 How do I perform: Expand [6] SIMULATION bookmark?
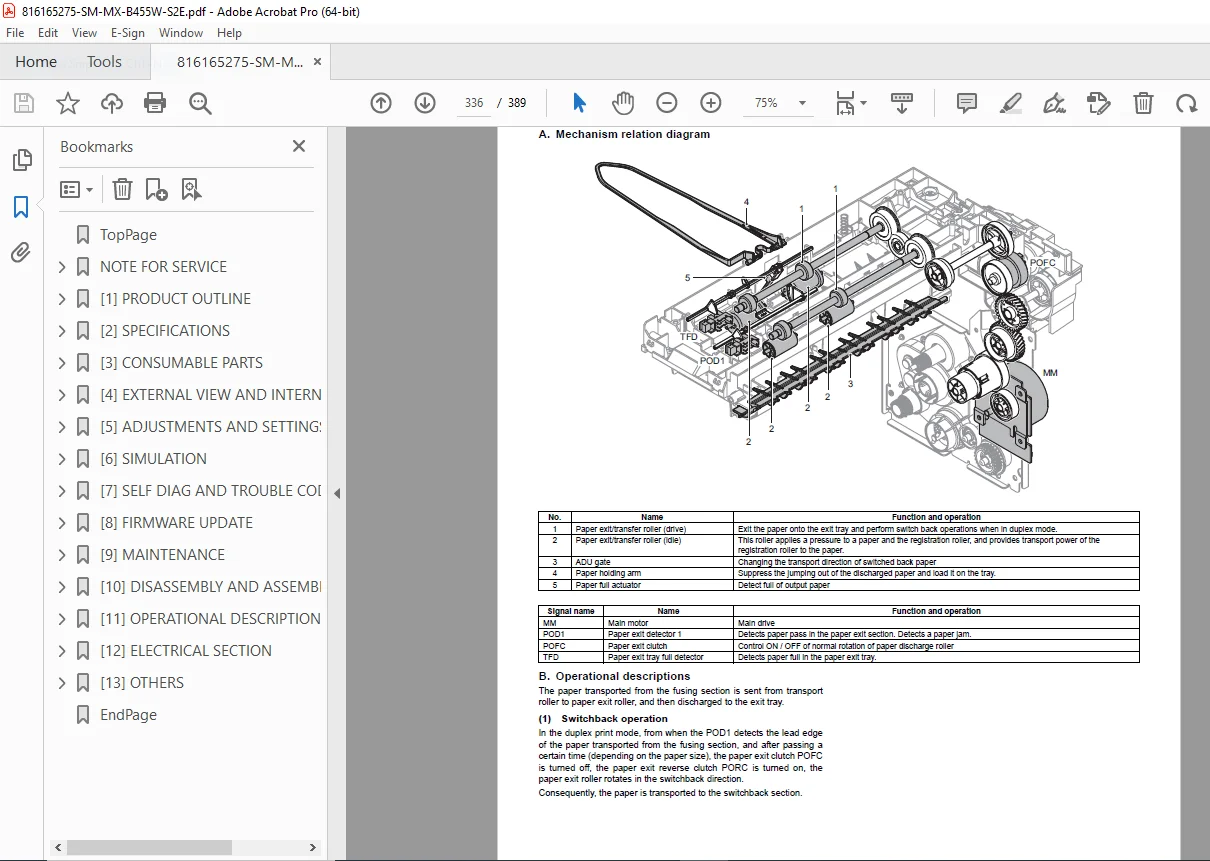(x=62, y=459)
